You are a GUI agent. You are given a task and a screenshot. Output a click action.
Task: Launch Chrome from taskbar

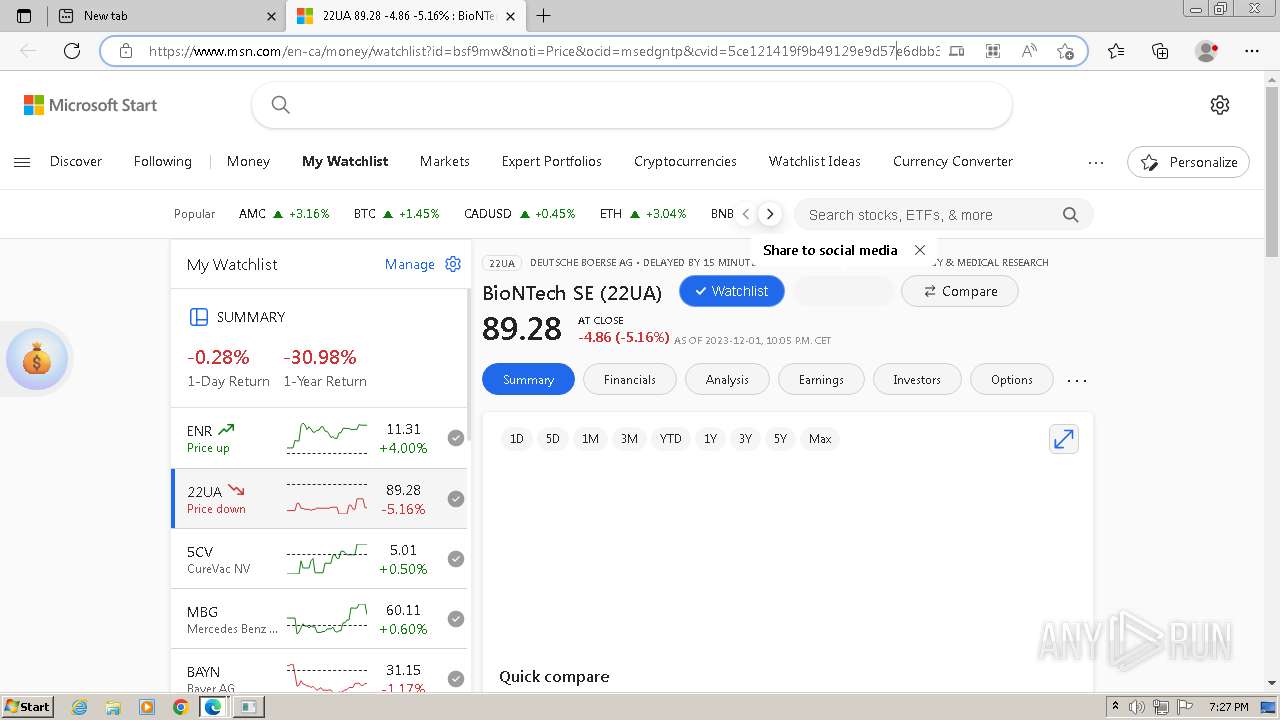(180, 707)
